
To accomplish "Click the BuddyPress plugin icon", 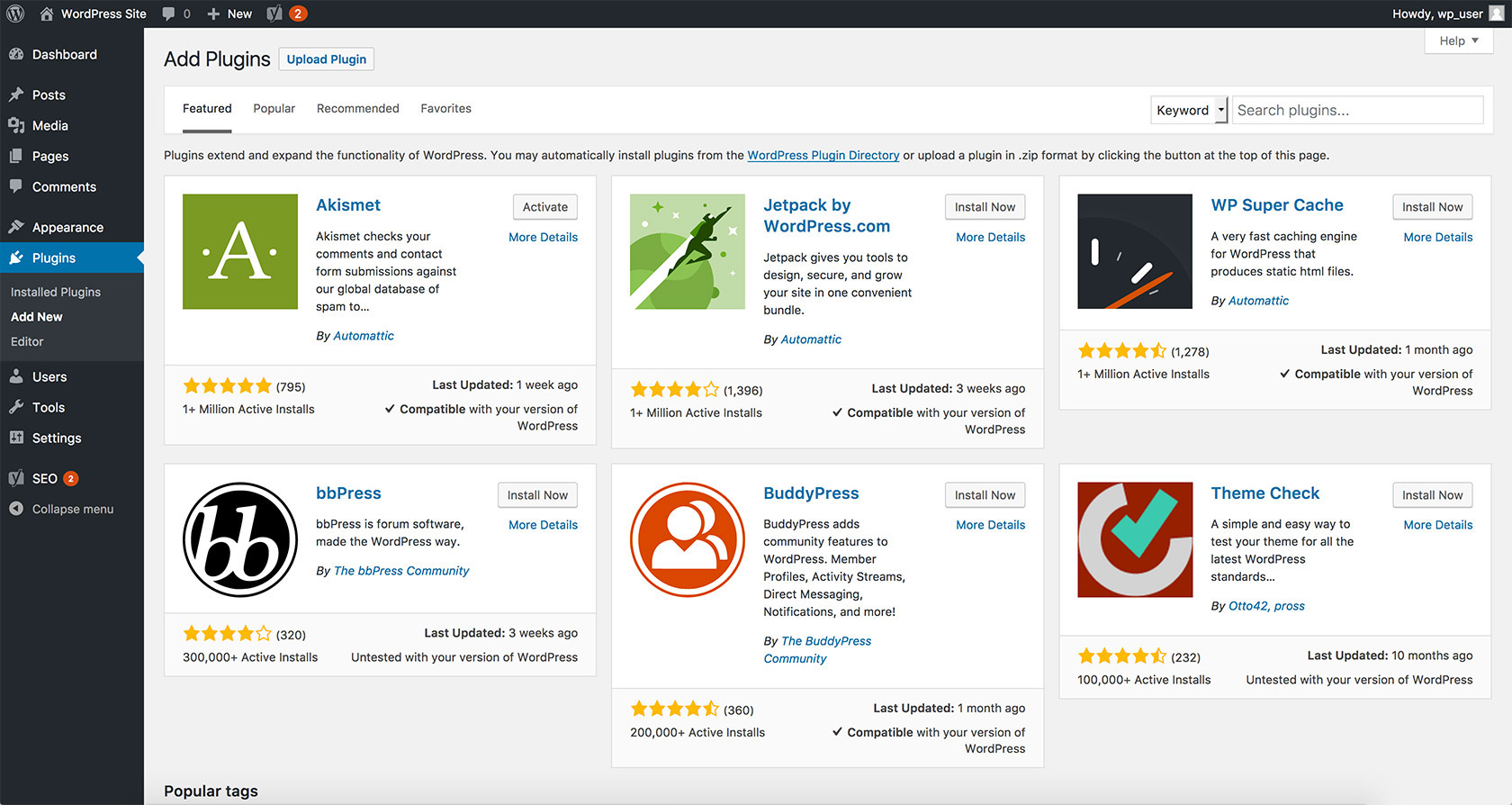I will (688, 539).
